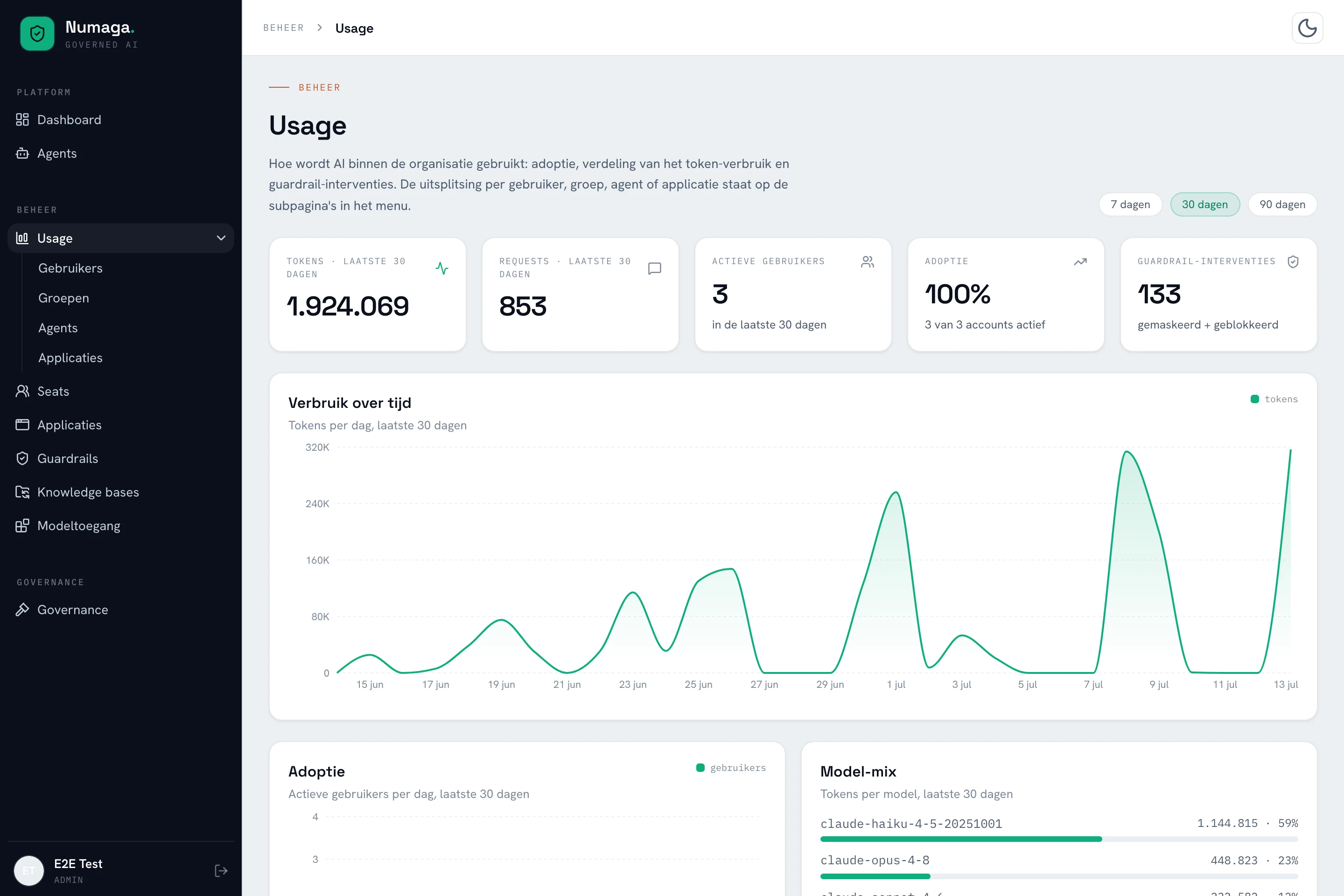Viewport: 1344px width, 896px height.
Task: Select the 30 dagen range
Action: [1204, 204]
